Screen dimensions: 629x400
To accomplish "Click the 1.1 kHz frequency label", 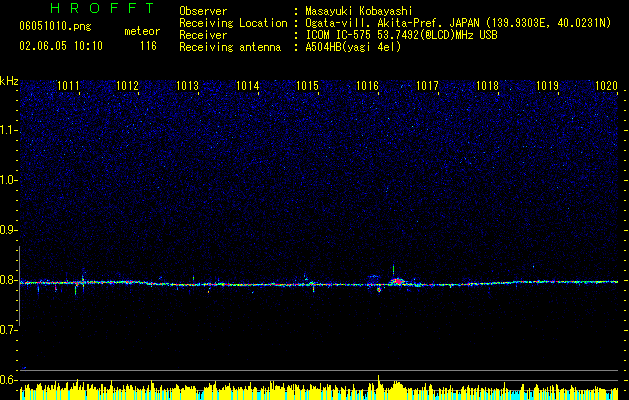I will pos(8,130).
